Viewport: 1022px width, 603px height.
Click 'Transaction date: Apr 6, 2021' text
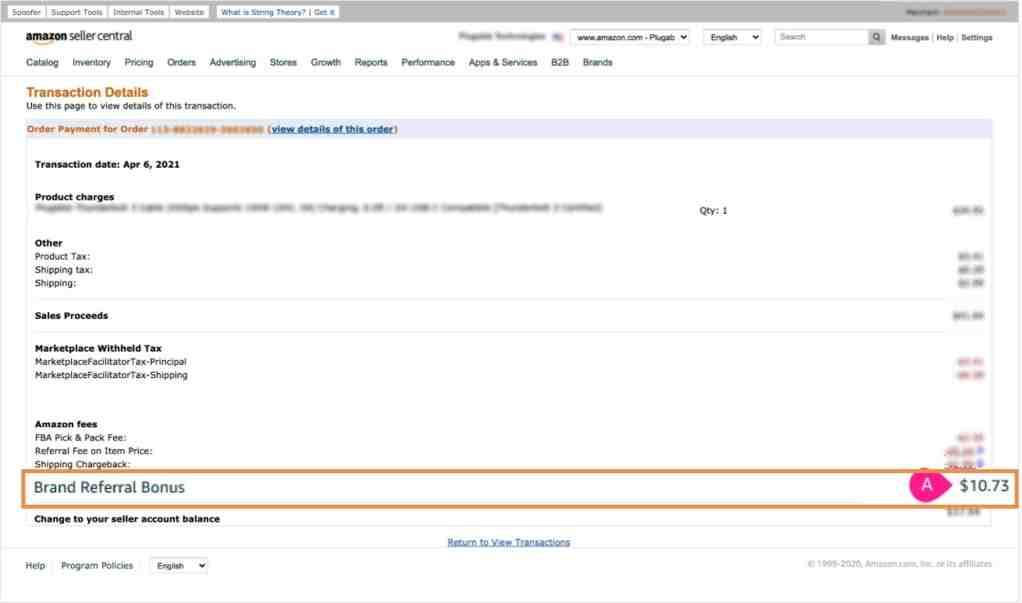pyautogui.click(x=107, y=164)
